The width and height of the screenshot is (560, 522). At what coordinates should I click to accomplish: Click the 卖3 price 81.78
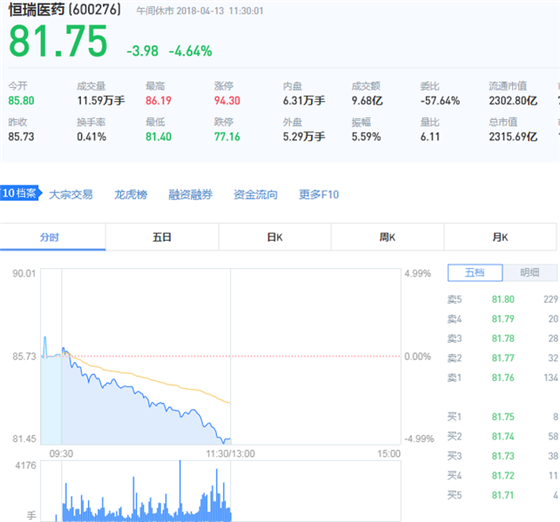[503, 338]
